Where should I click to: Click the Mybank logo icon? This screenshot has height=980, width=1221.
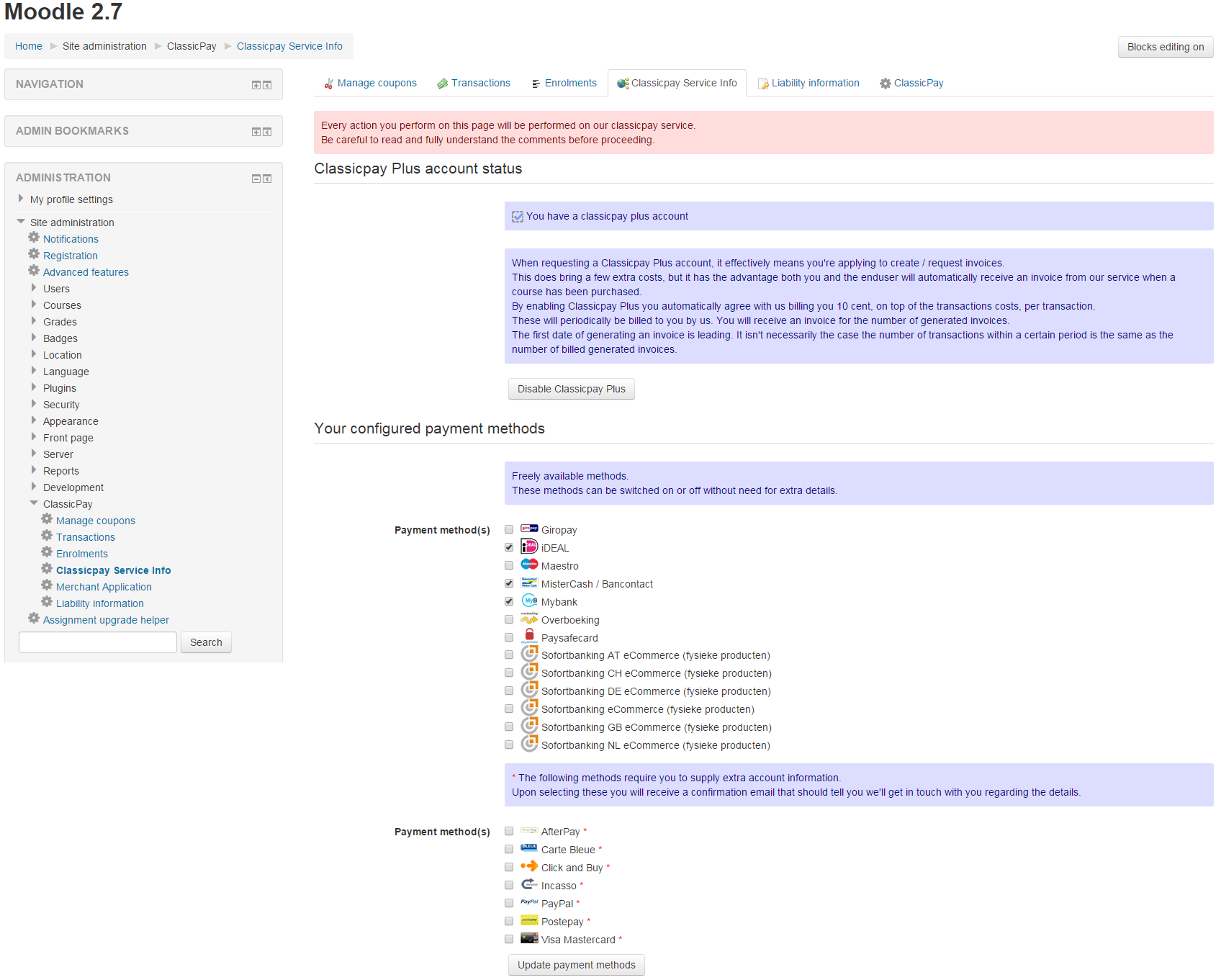(529, 601)
